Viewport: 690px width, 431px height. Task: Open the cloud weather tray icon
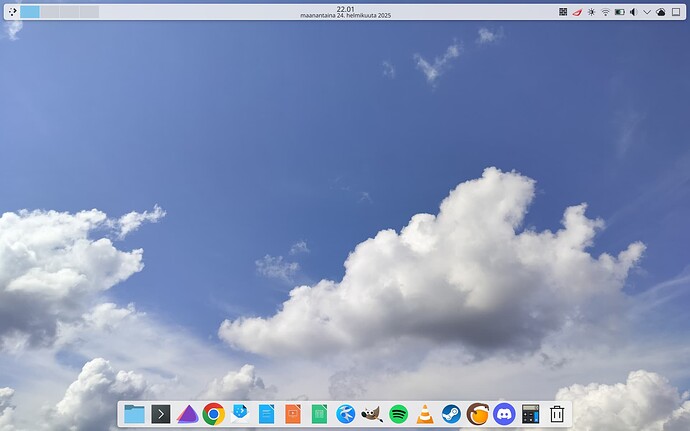[661, 12]
